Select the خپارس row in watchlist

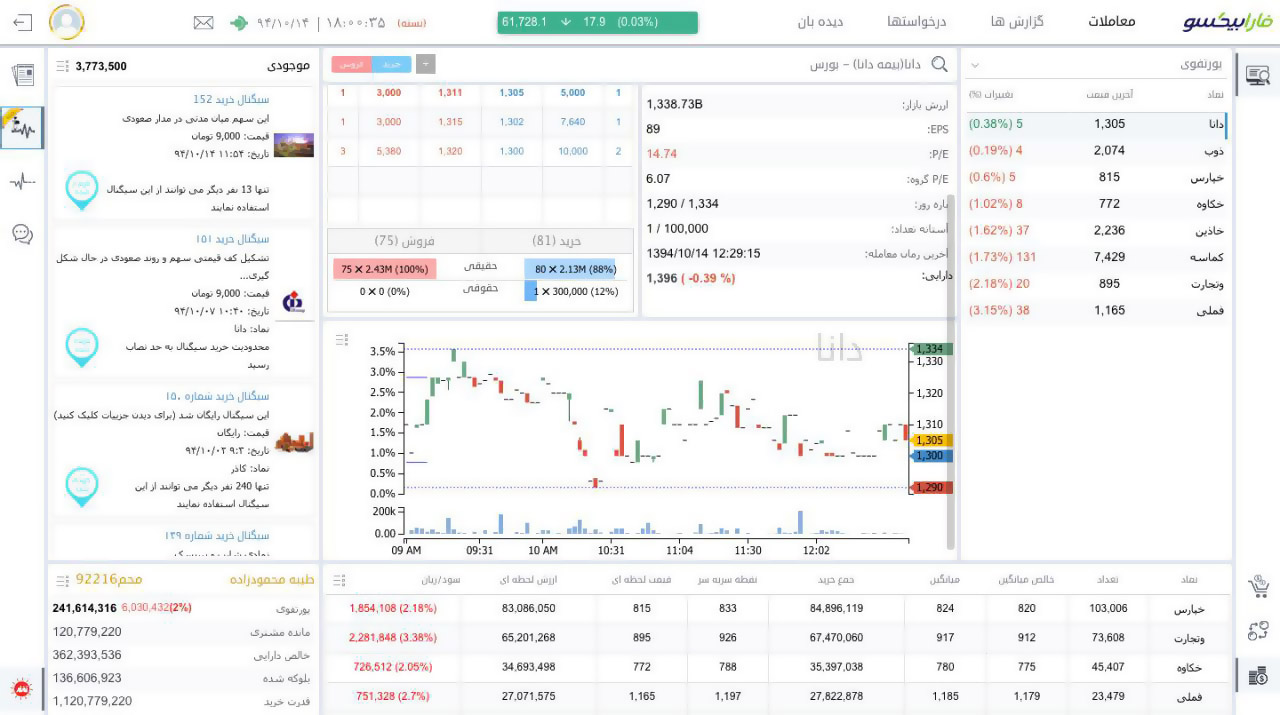(x=1095, y=177)
